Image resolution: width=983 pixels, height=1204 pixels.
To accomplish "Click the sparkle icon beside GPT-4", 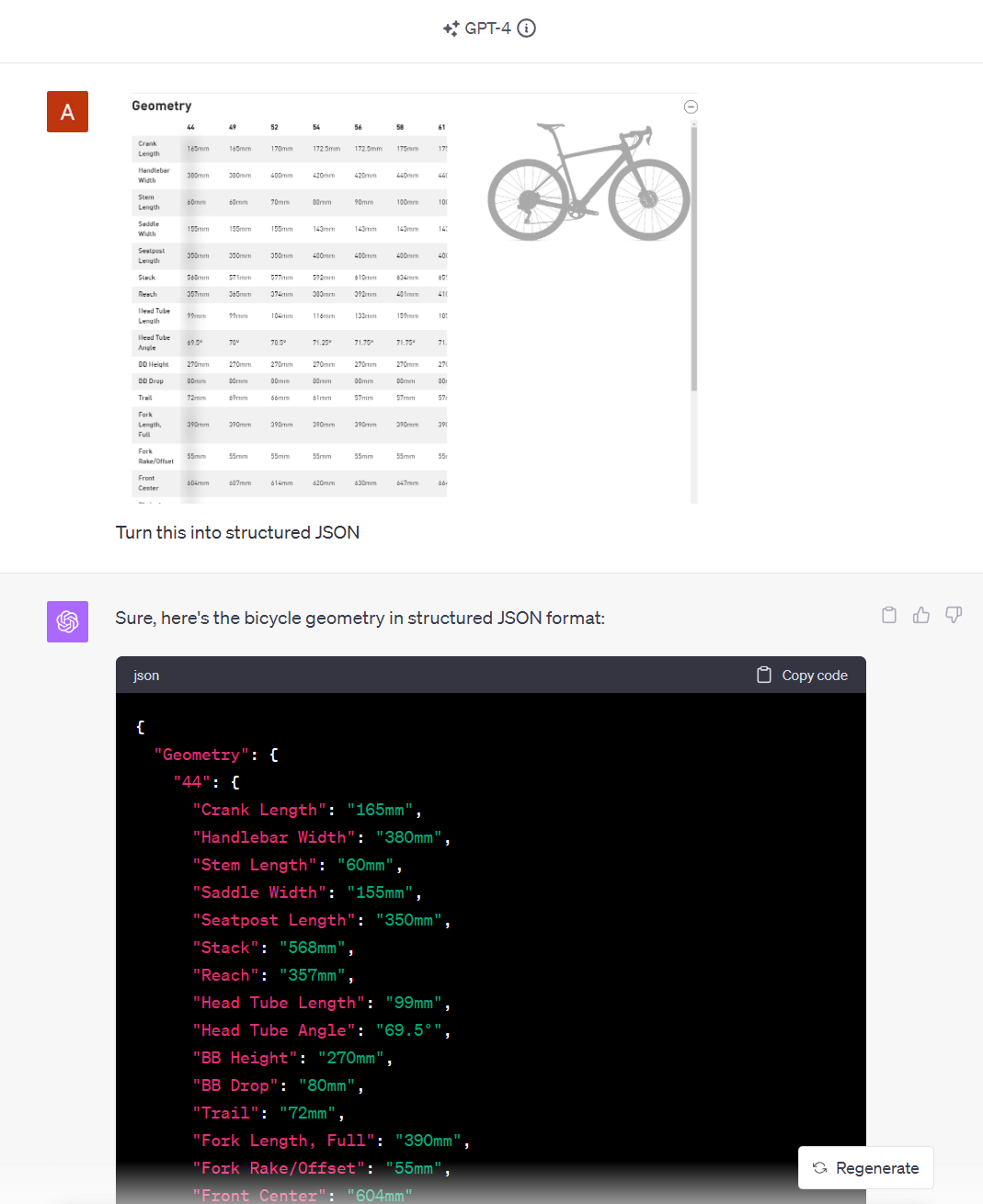I will (451, 28).
